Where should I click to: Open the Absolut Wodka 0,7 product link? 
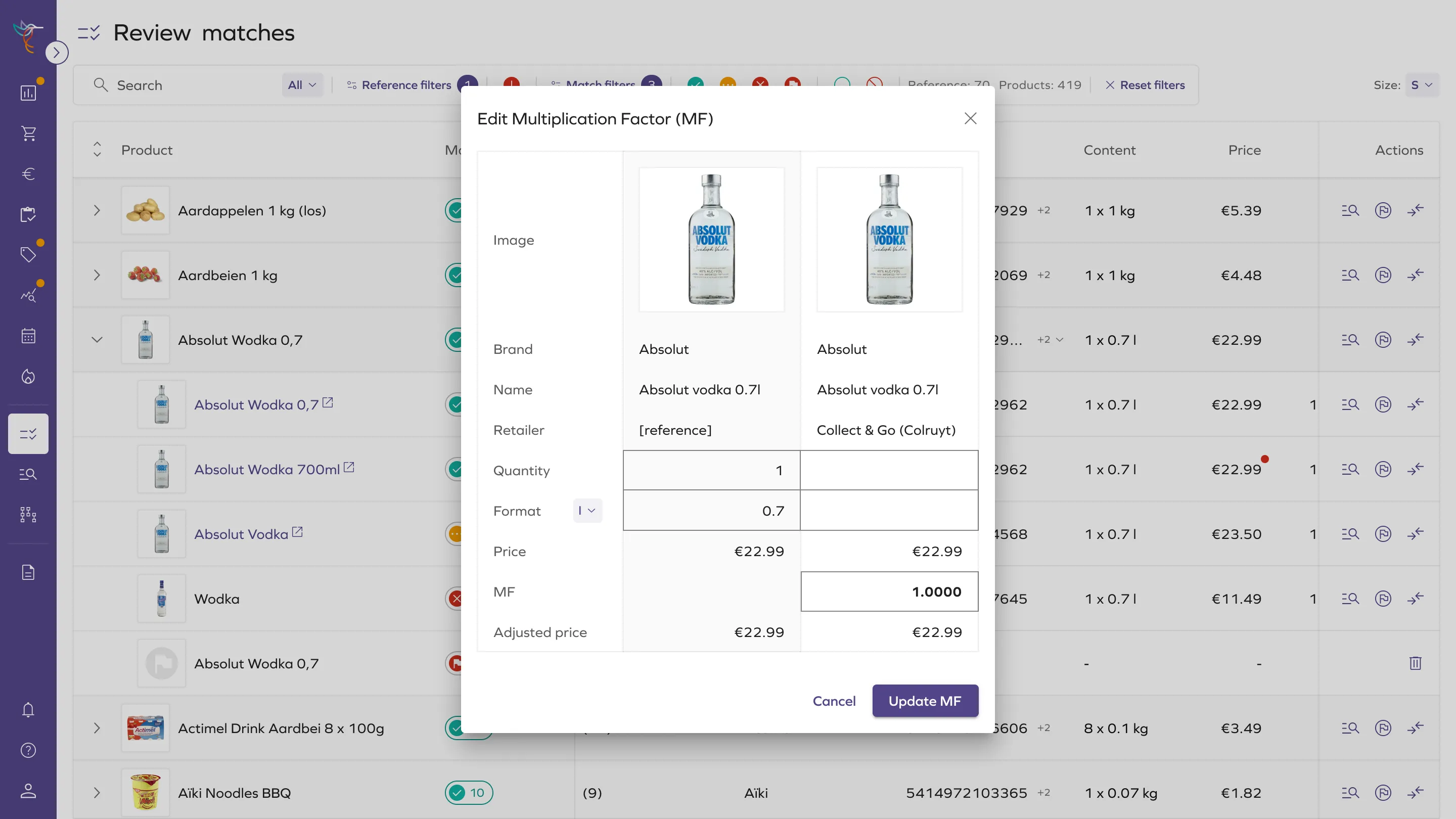coord(263,404)
